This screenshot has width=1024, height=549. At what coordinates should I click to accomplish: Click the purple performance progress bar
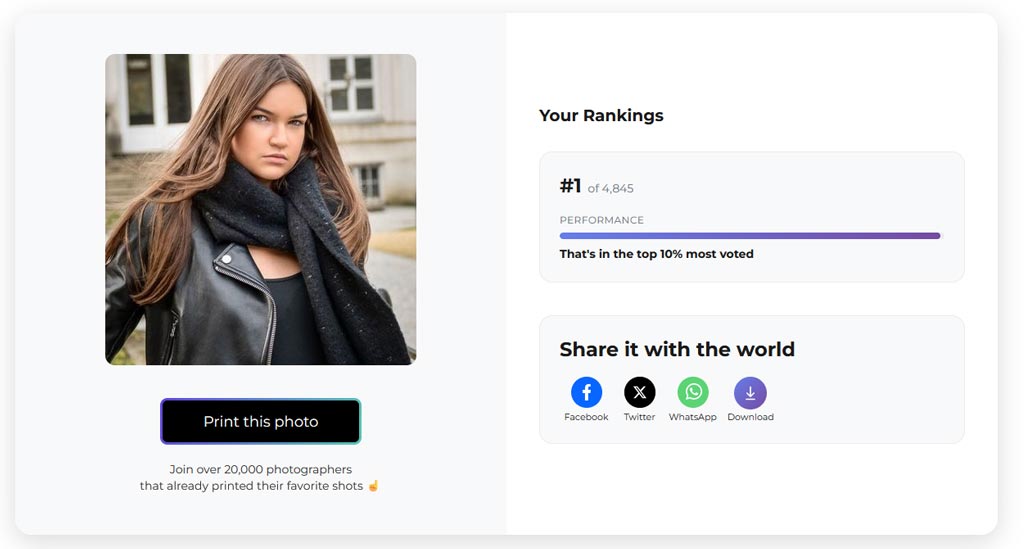click(750, 236)
